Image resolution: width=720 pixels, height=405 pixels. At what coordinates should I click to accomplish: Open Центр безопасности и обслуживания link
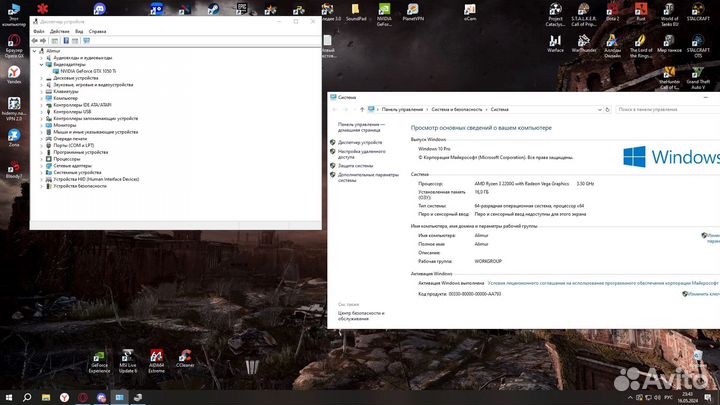coord(361,316)
